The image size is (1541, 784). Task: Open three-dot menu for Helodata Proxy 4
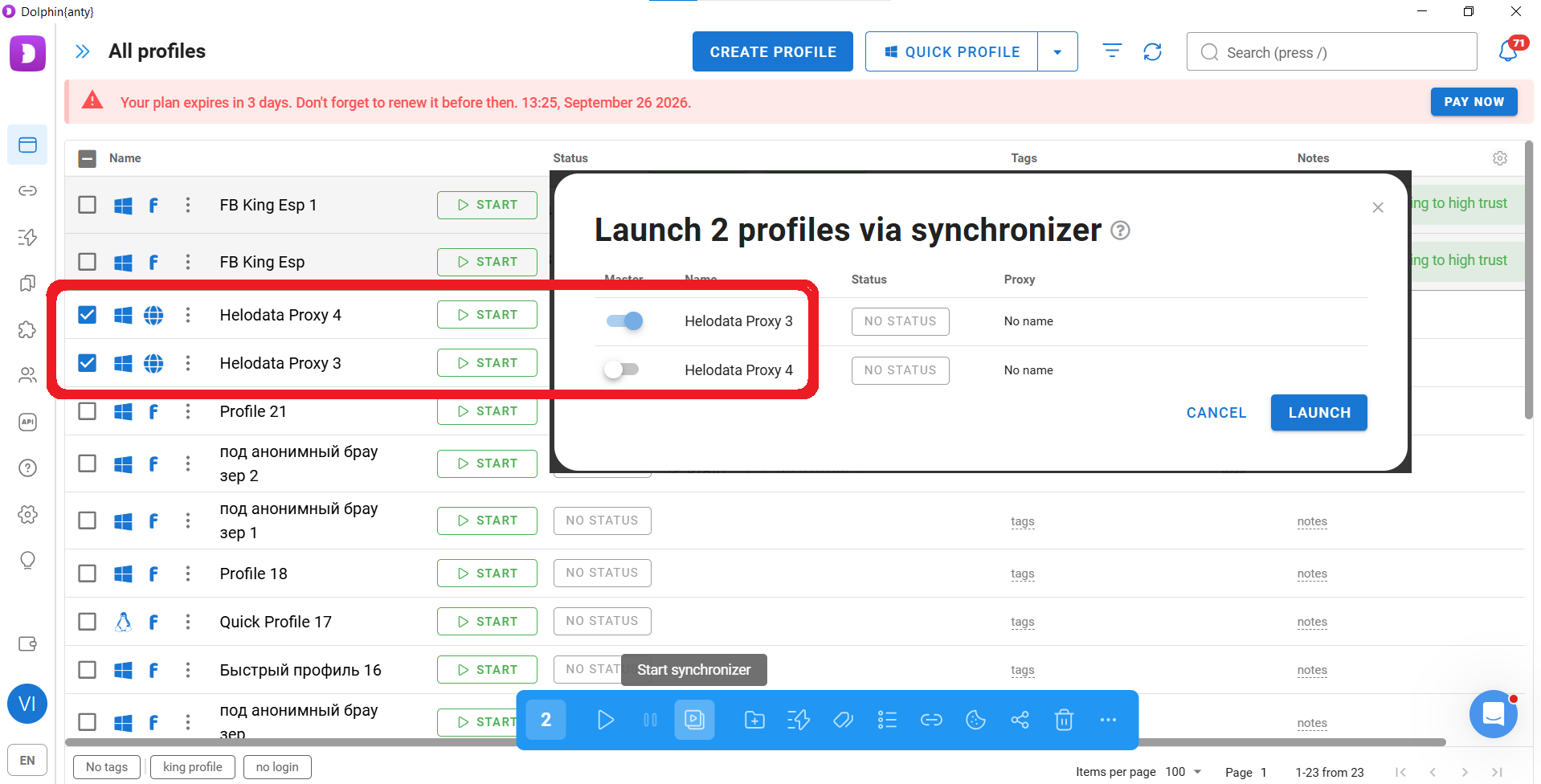point(188,315)
